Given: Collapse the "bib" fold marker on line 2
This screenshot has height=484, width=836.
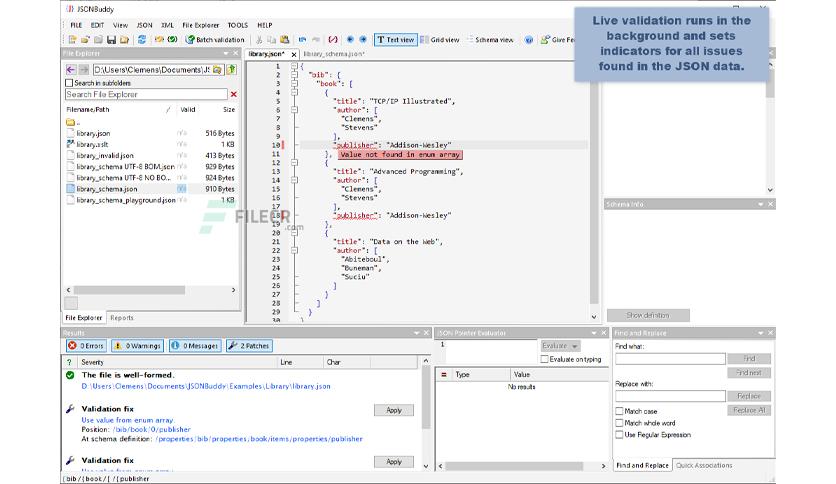Looking at the screenshot, I should pos(294,75).
